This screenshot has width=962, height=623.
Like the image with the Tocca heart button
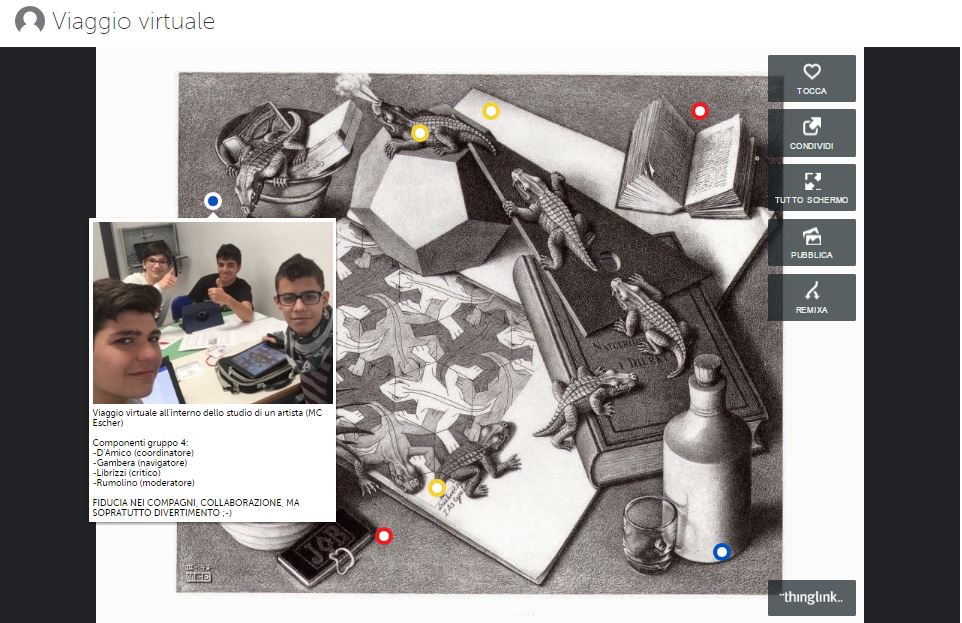click(x=811, y=79)
